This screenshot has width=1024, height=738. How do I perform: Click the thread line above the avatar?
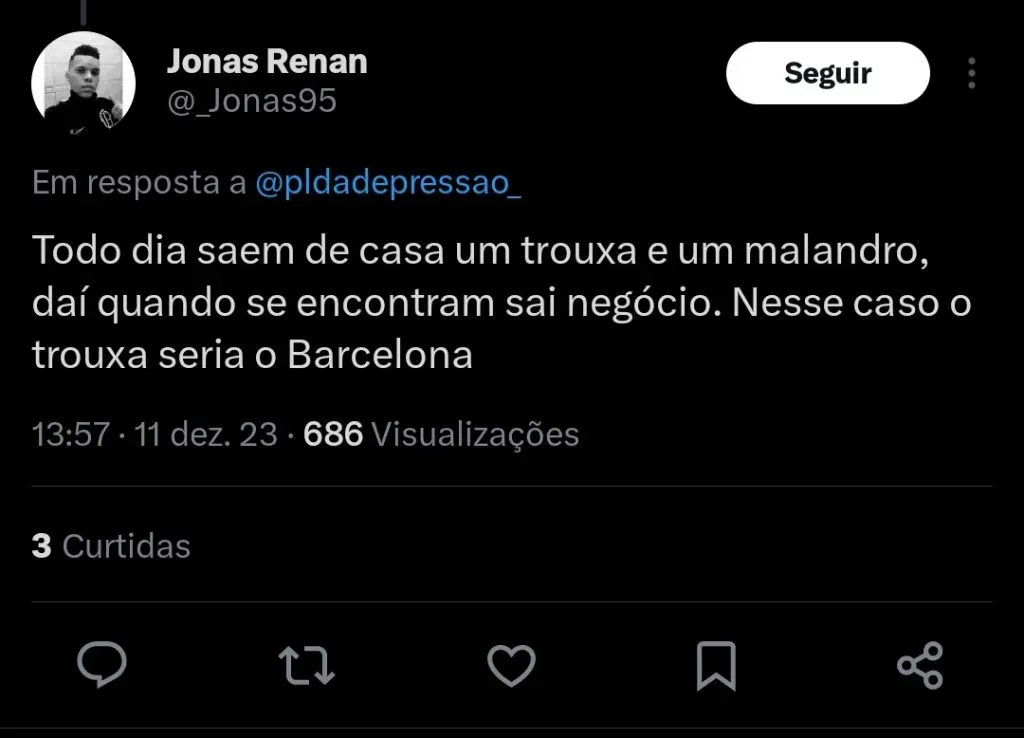click(83, 10)
